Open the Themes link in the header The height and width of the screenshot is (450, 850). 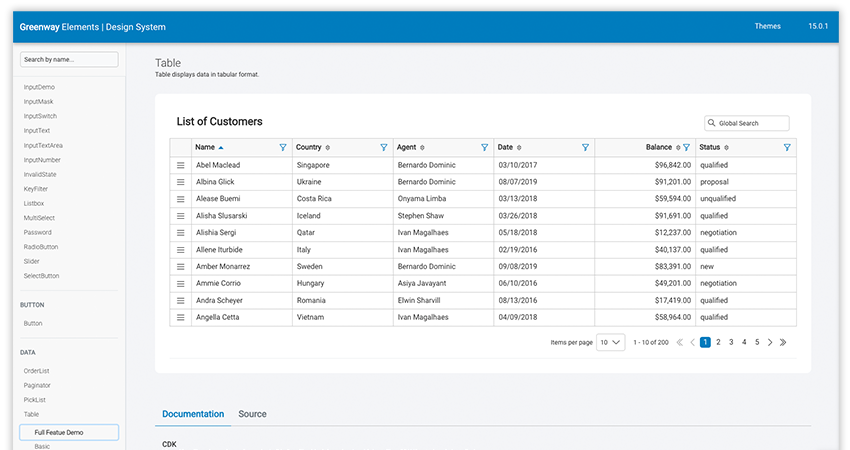click(767, 27)
